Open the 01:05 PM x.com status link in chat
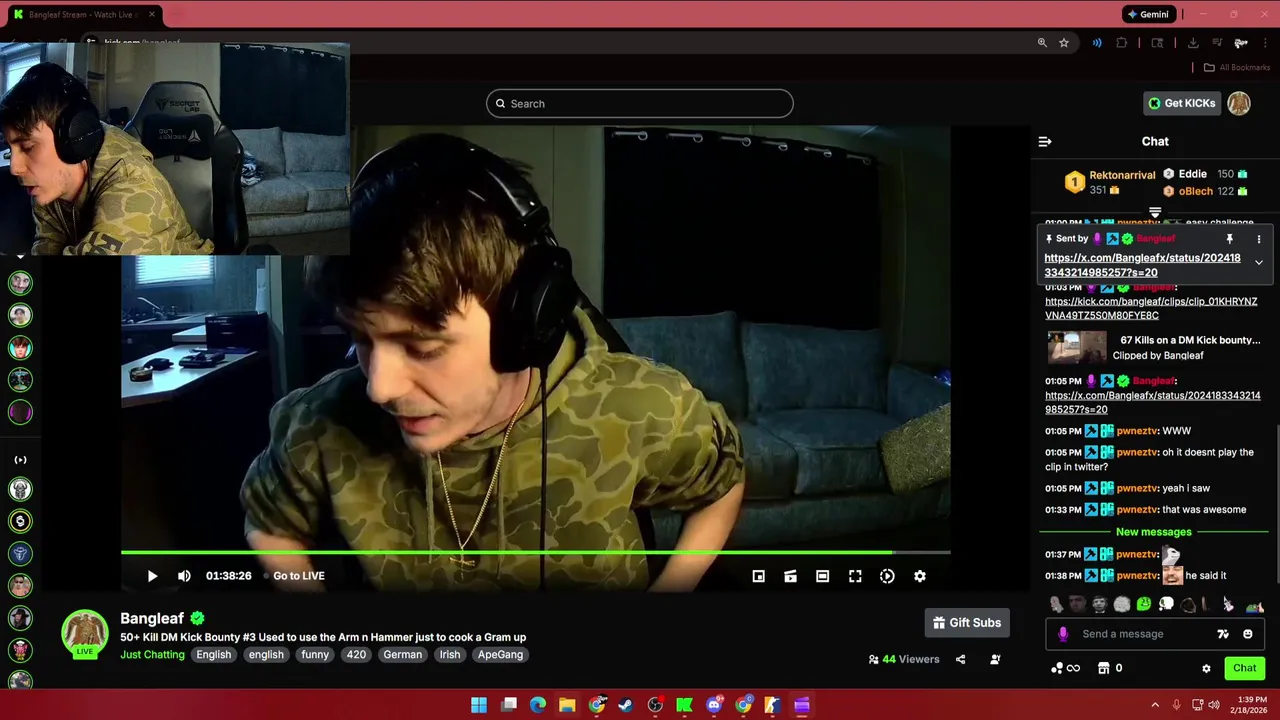 [1152, 402]
